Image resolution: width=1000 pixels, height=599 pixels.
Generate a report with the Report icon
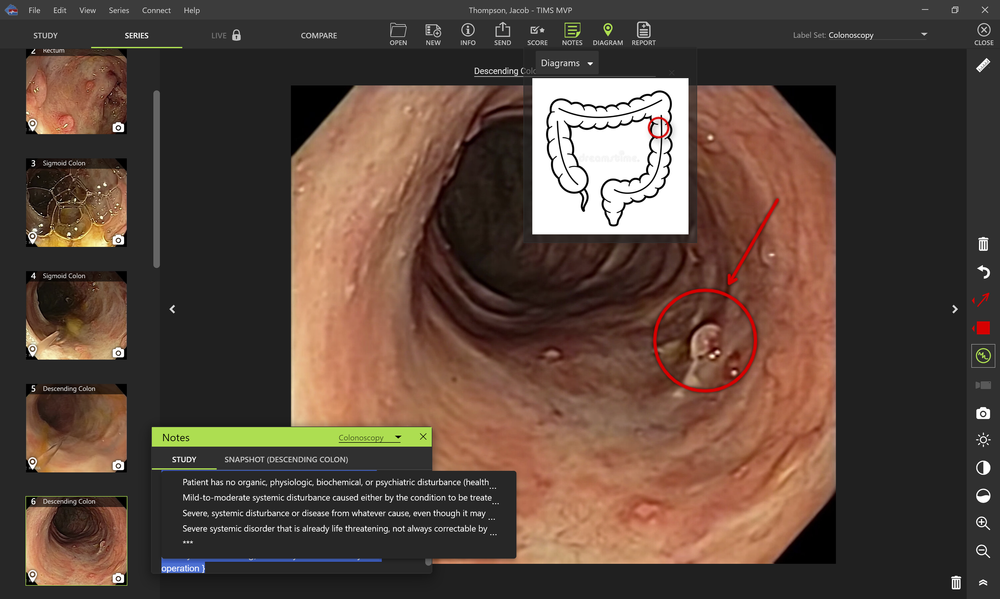(643, 33)
